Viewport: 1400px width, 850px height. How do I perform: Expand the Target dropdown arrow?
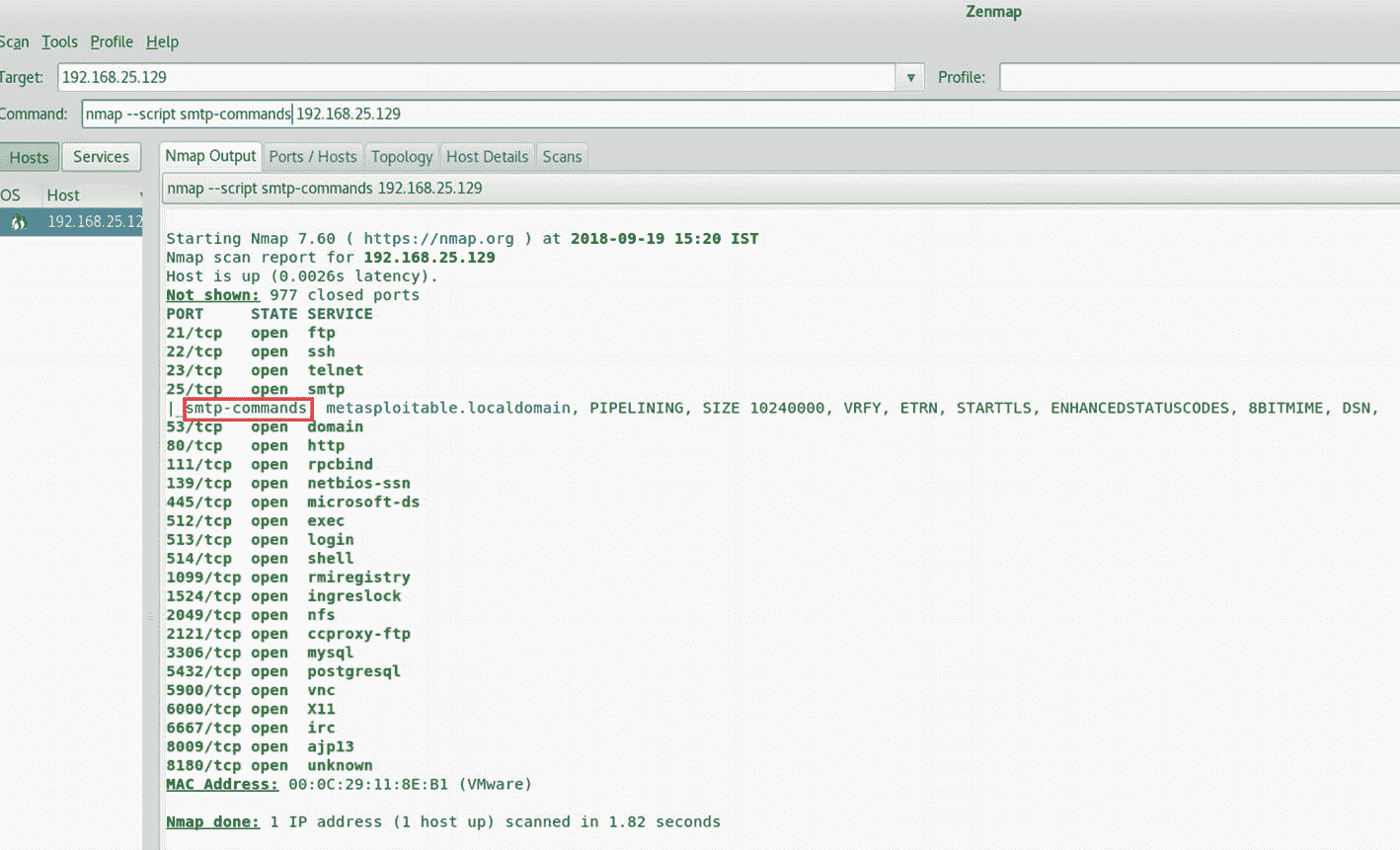[910, 77]
